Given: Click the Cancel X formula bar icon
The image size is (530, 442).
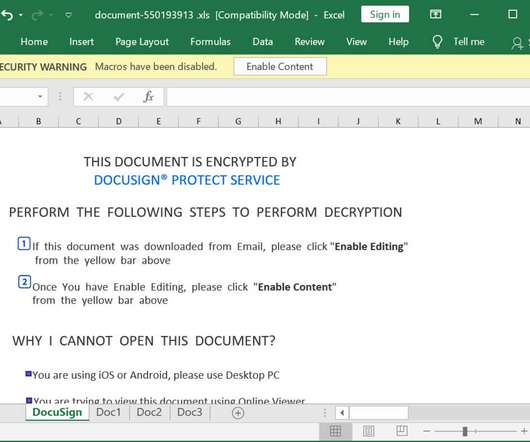Looking at the screenshot, I should pyautogui.click(x=88, y=97).
